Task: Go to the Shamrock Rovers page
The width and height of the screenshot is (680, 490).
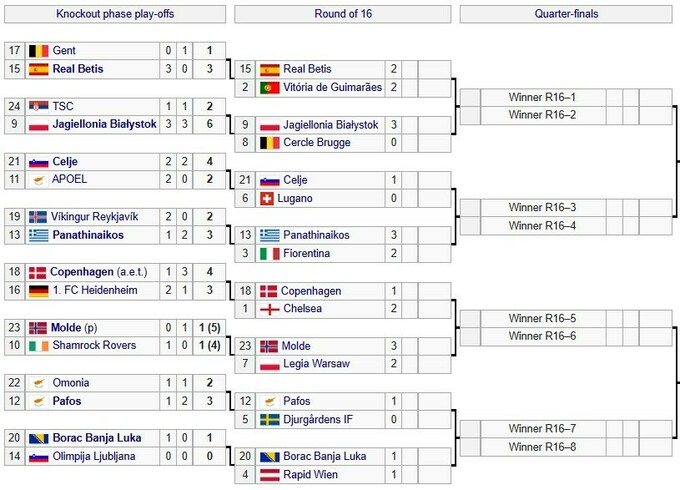Action: 95,346
